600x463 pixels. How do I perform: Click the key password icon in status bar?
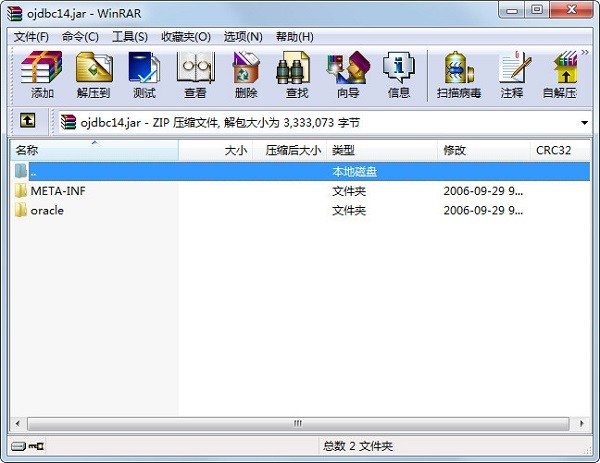[x=36, y=446]
